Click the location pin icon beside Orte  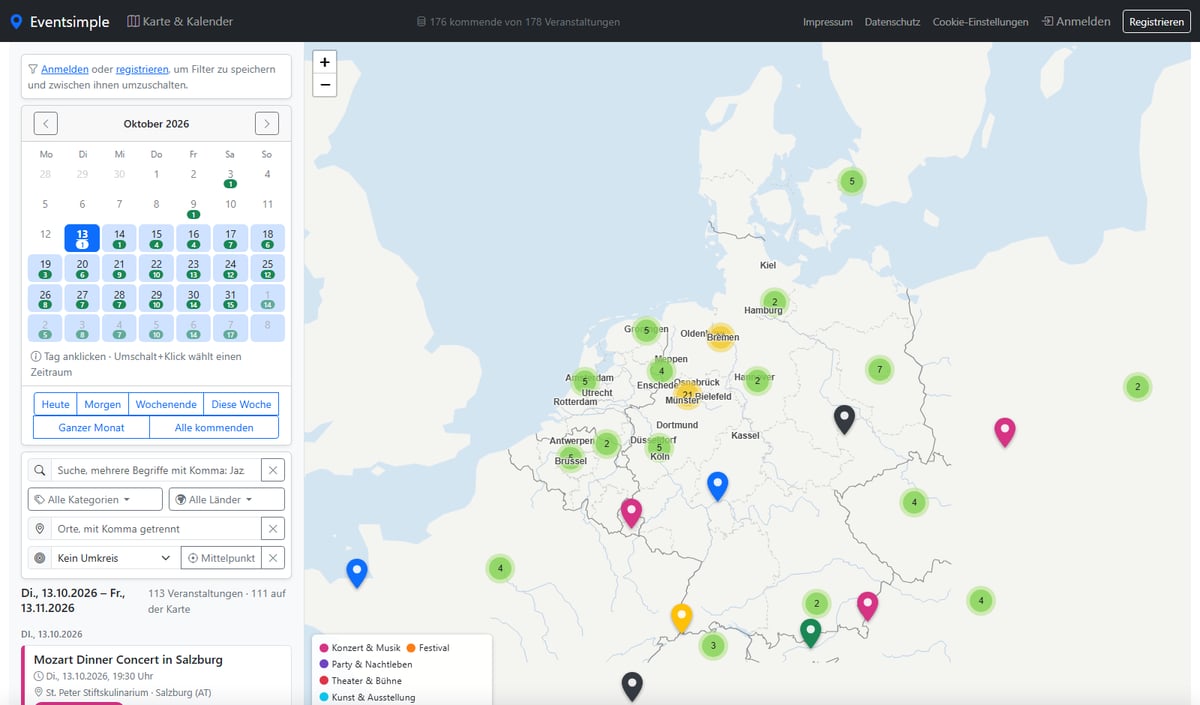[39, 529]
